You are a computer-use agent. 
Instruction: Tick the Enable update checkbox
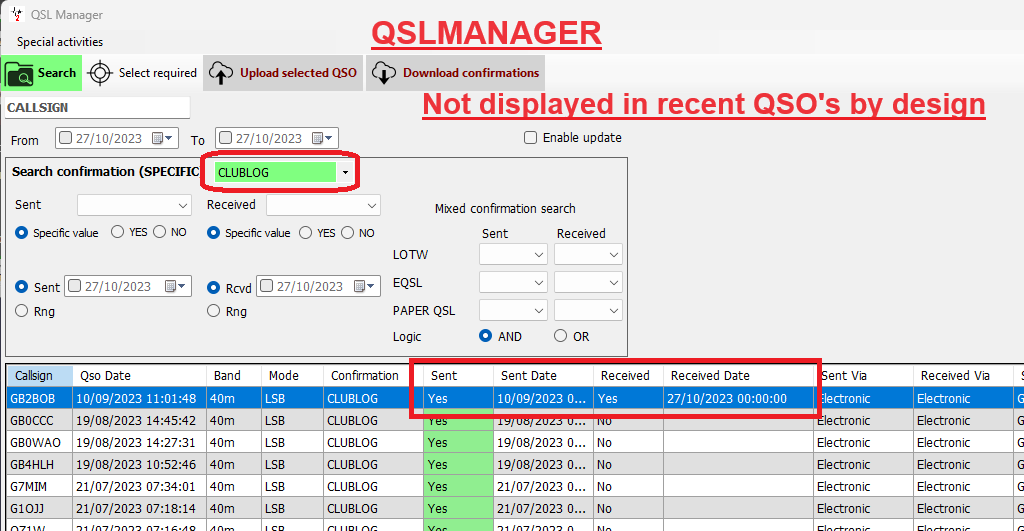tap(530, 138)
